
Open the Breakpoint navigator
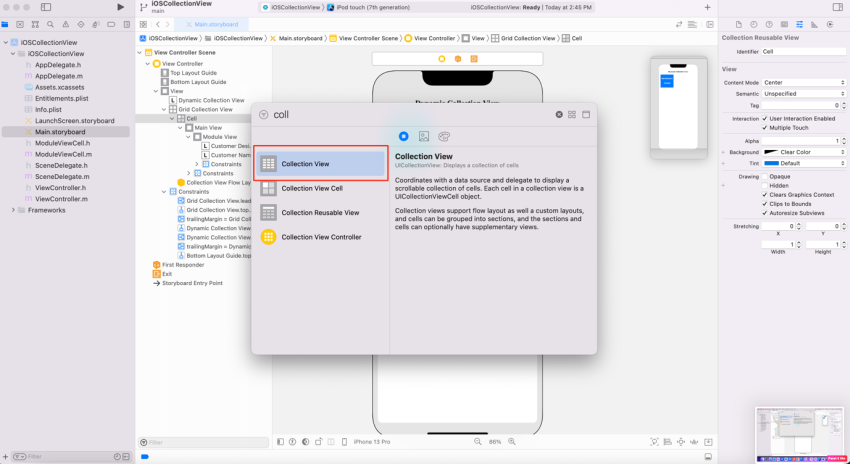point(111,24)
